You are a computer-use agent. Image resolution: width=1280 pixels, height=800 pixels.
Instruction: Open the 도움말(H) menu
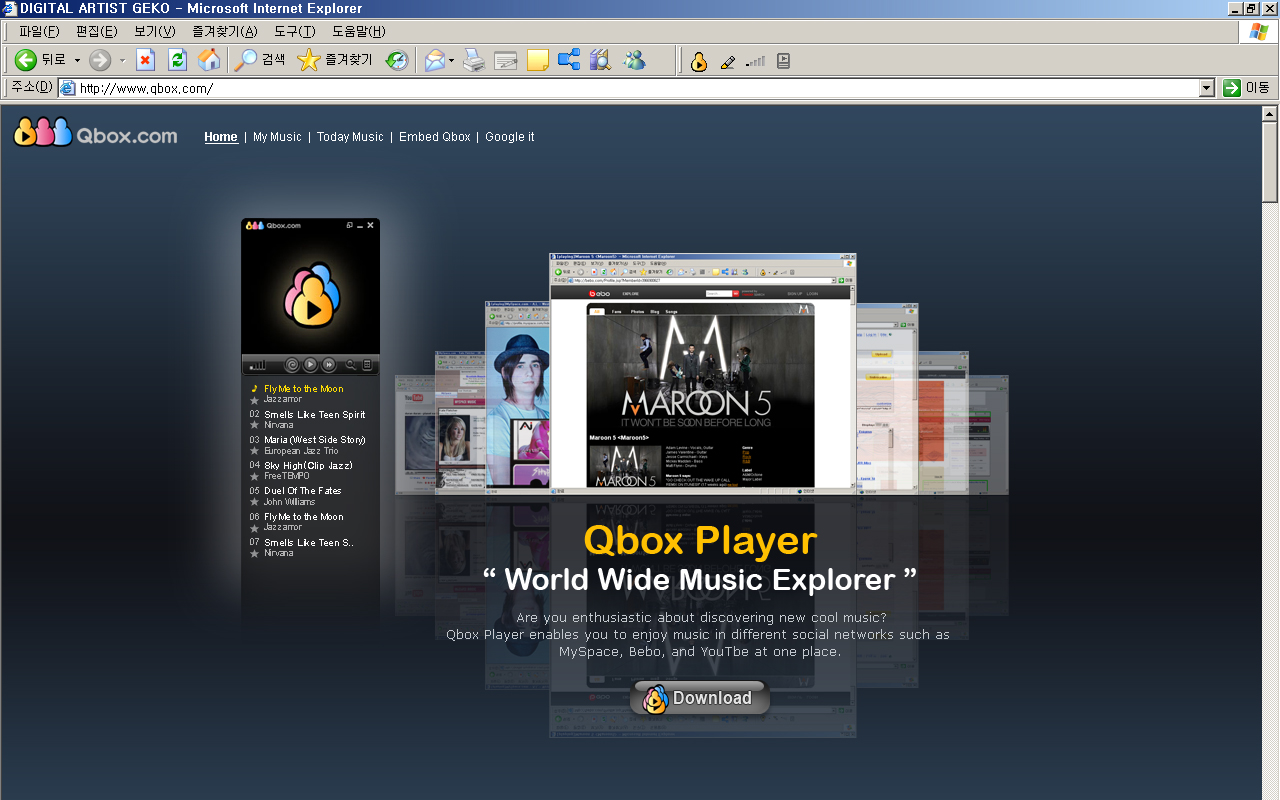(x=359, y=31)
